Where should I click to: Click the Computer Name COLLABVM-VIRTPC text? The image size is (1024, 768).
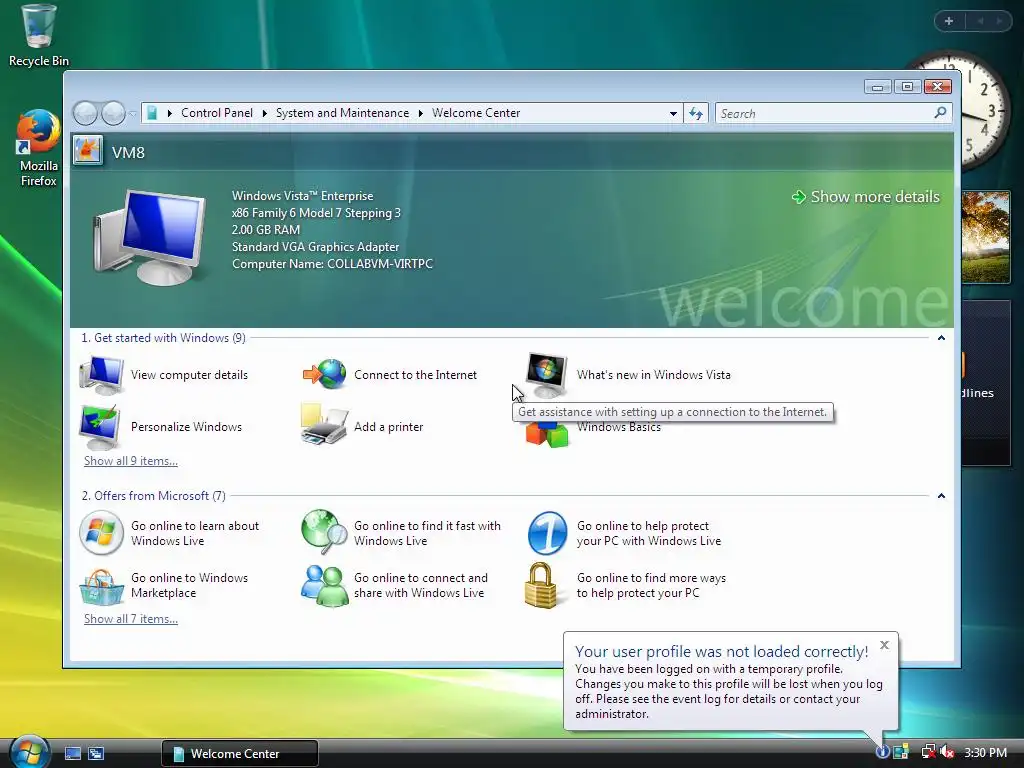coord(332,264)
